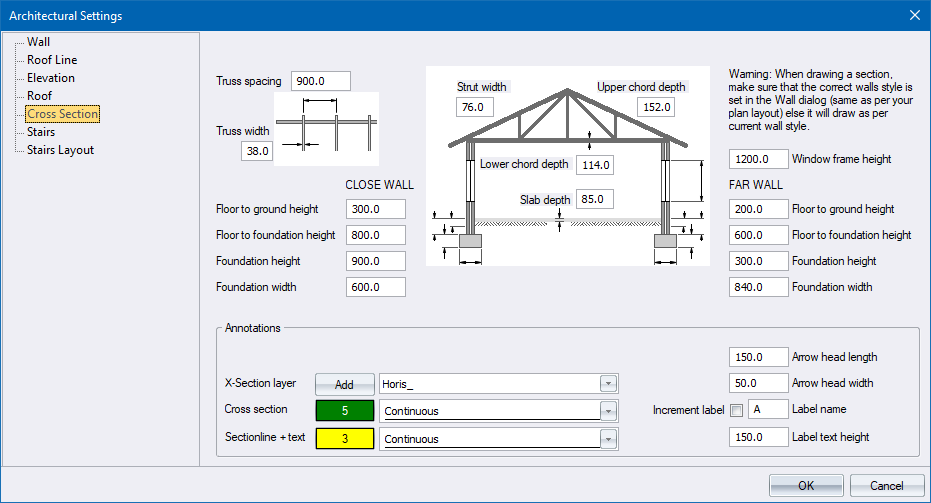Open the Sectionline + text linetype dropdown

(606, 439)
